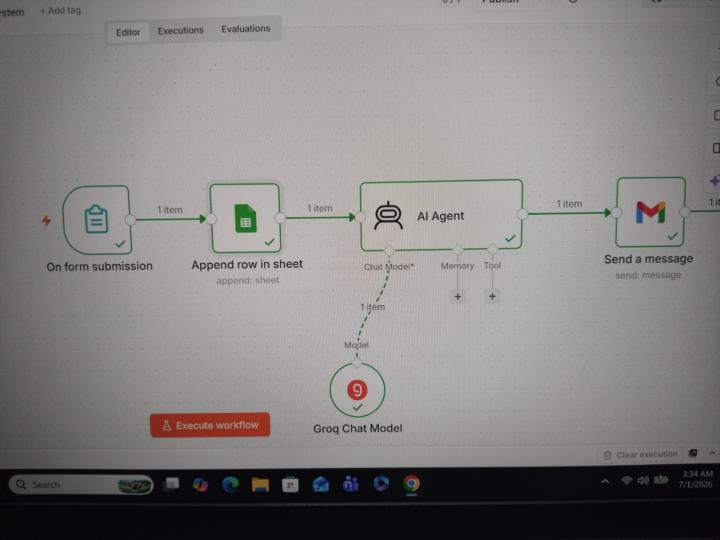
Task: Open the Groq Chat Model node
Action: point(357,390)
